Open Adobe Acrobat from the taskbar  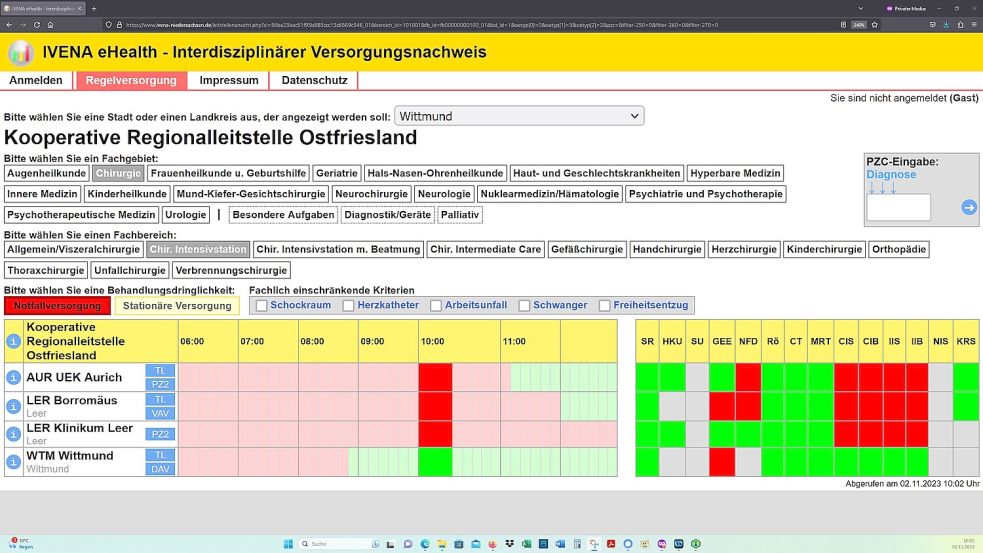(x=611, y=544)
